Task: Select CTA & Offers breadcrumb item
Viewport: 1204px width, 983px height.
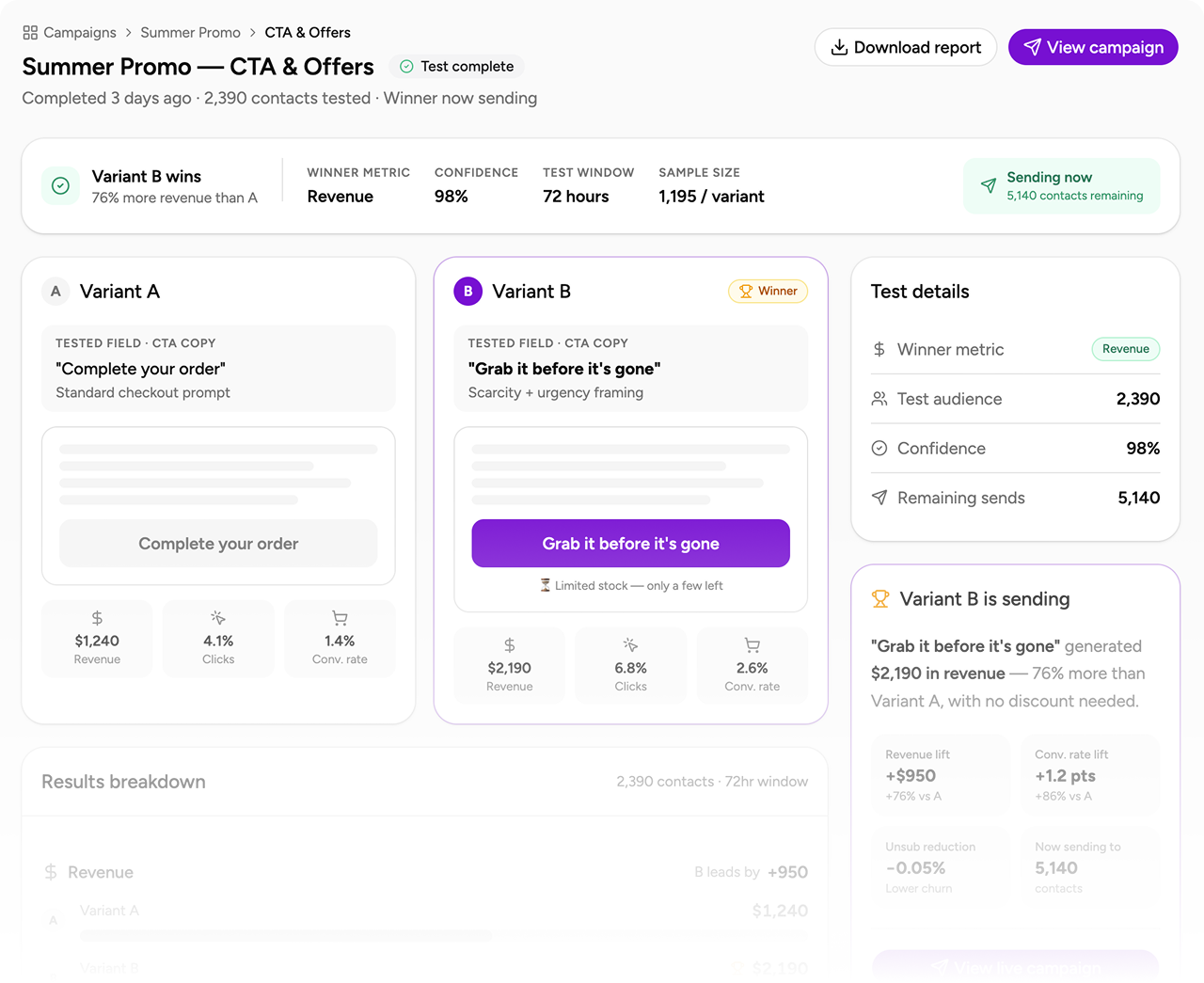Action: 308,33
